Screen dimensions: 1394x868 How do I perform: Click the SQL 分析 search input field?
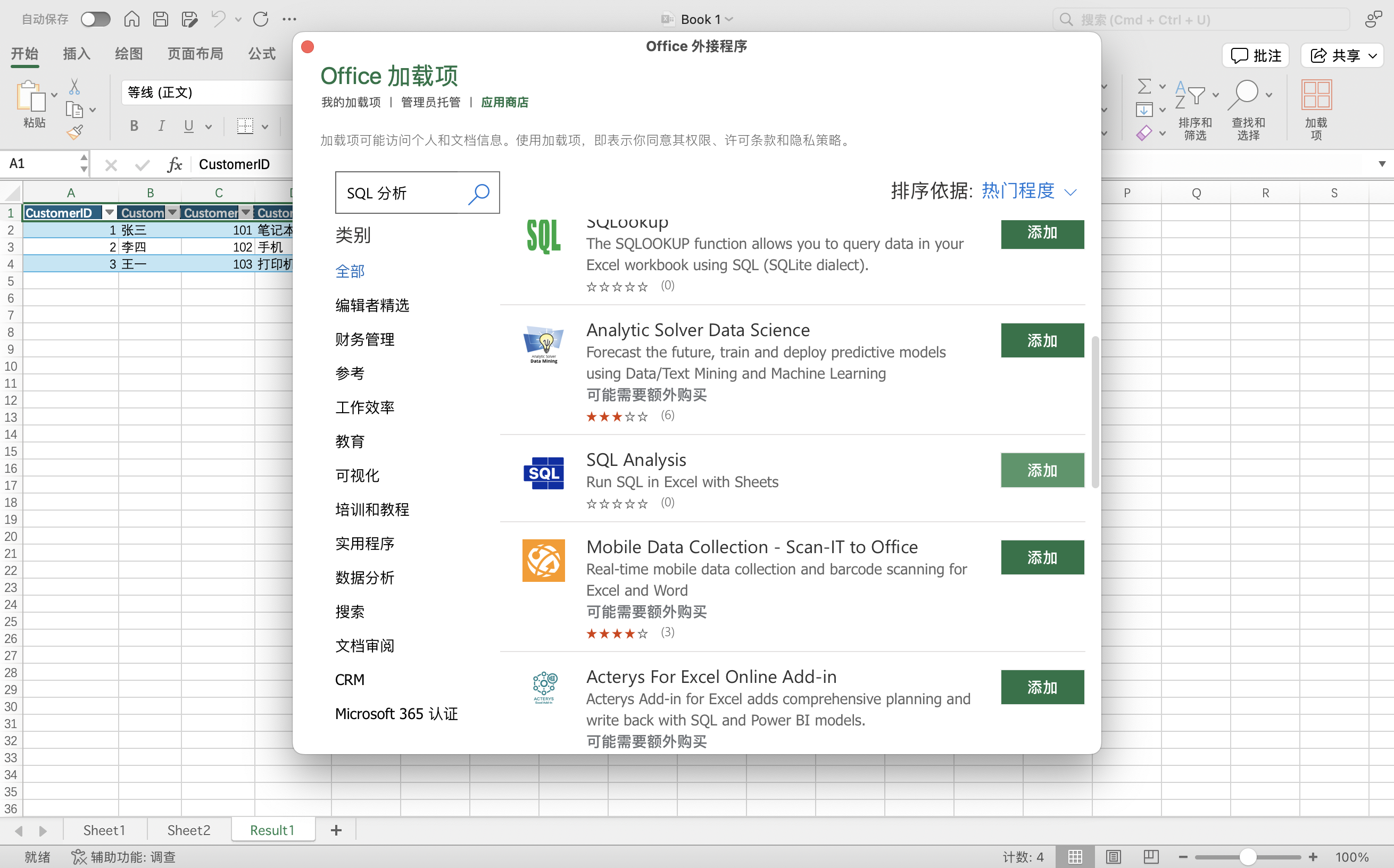402,194
